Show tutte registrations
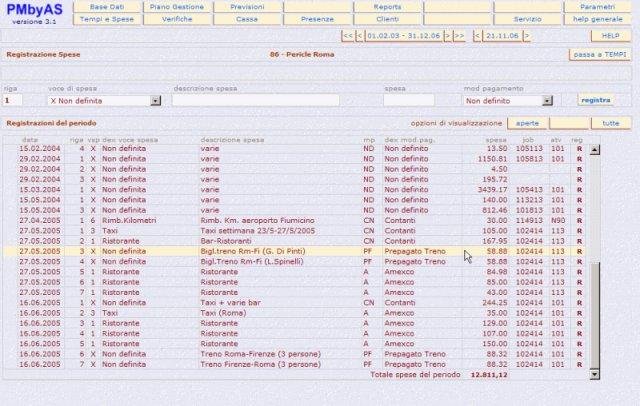This screenshot has width=640, height=406. [x=611, y=123]
